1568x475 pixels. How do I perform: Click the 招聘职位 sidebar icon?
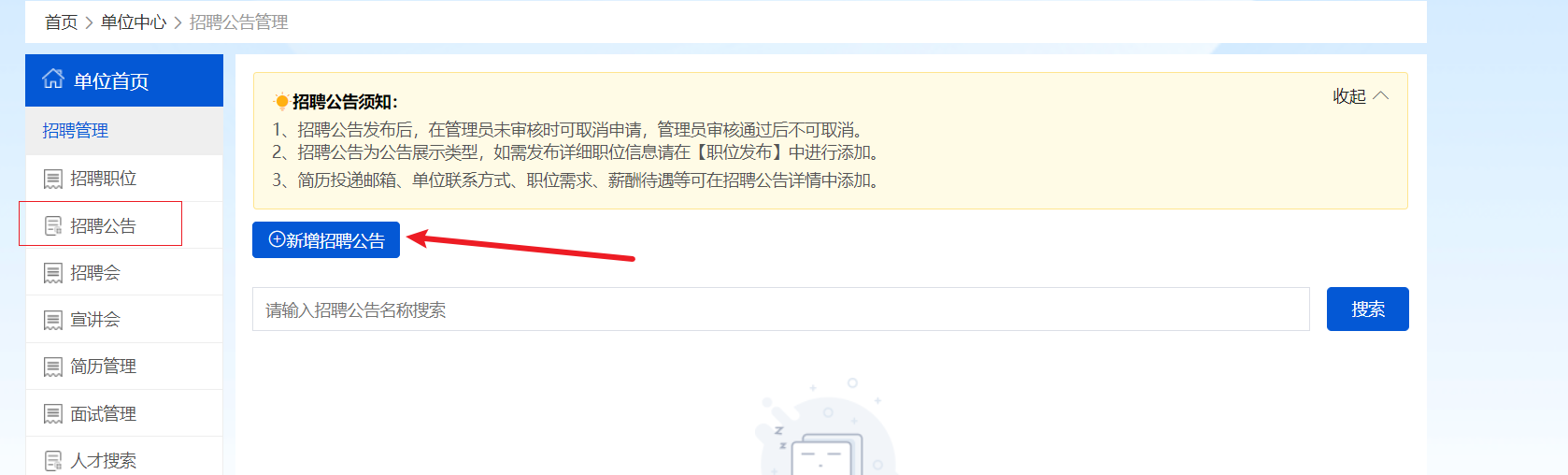point(53,179)
